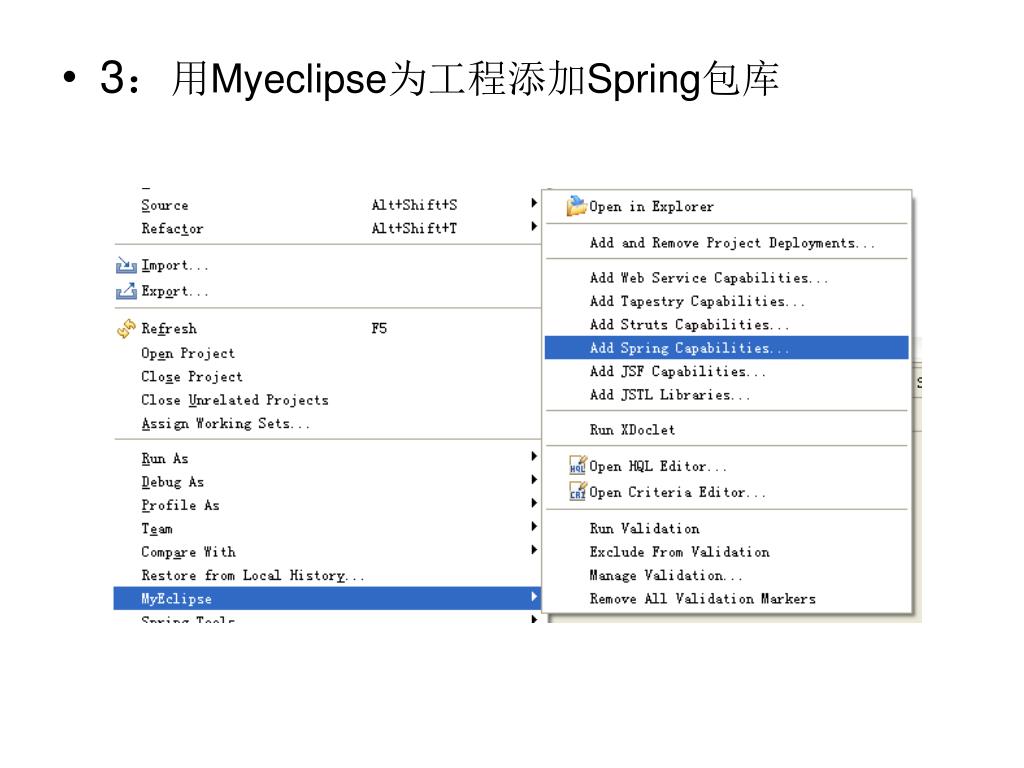Expand the Source submenu arrow
The height and width of the screenshot is (768, 1024).
[534, 203]
